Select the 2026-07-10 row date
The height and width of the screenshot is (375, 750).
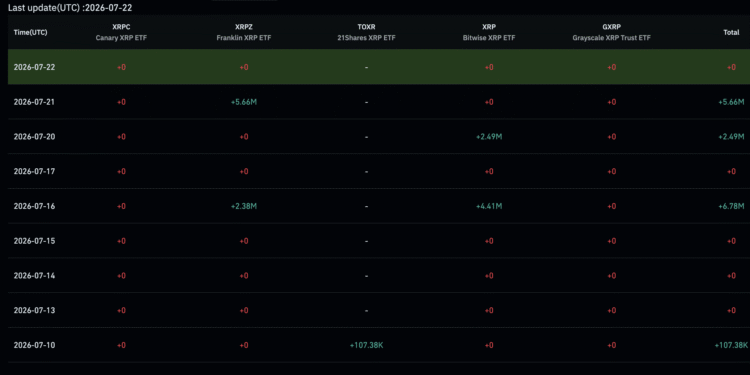[x=34, y=345]
